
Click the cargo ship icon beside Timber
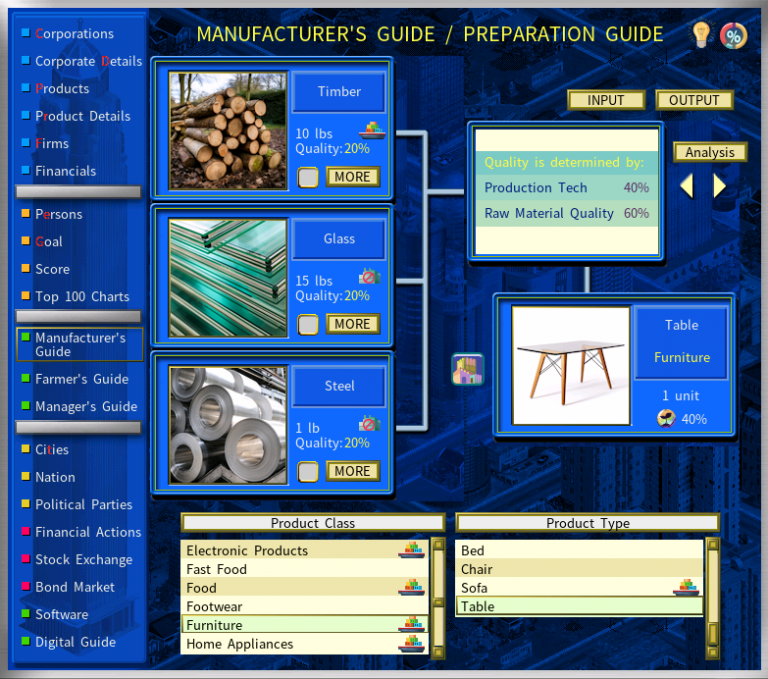(x=371, y=129)
